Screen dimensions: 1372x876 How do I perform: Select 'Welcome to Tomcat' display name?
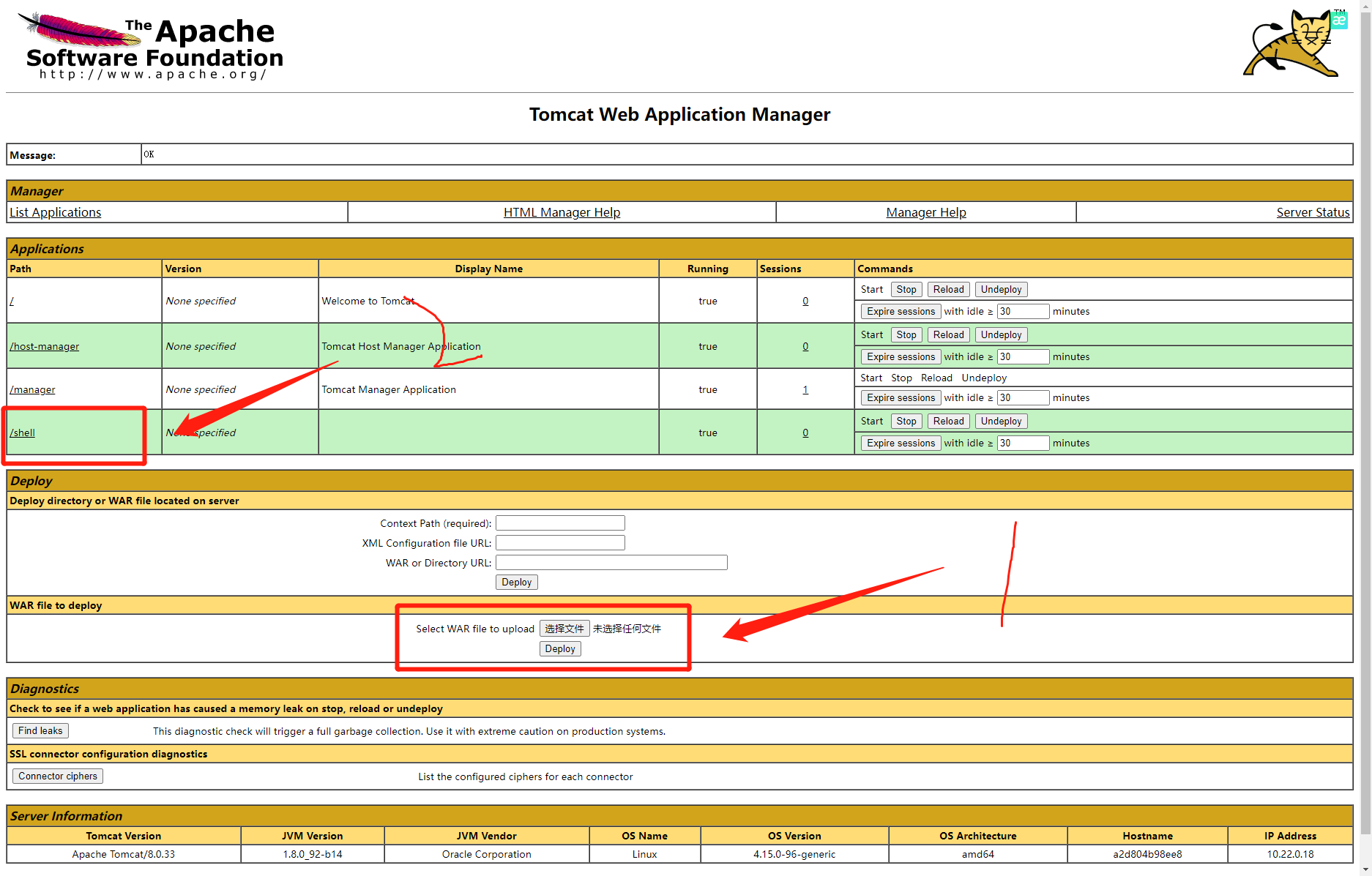pos(368,301)
